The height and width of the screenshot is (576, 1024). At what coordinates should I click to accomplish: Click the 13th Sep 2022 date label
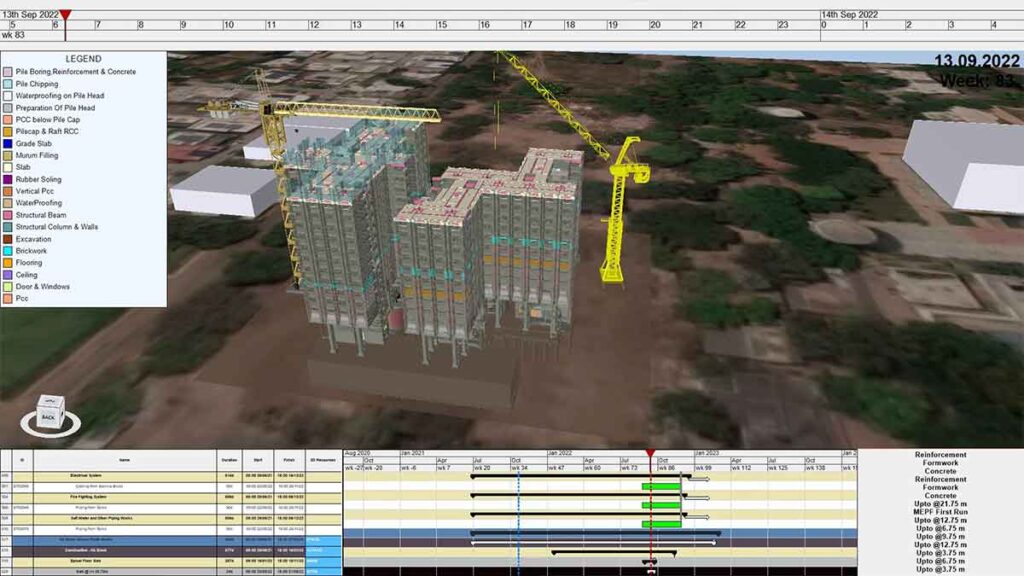tap(30, 14)
